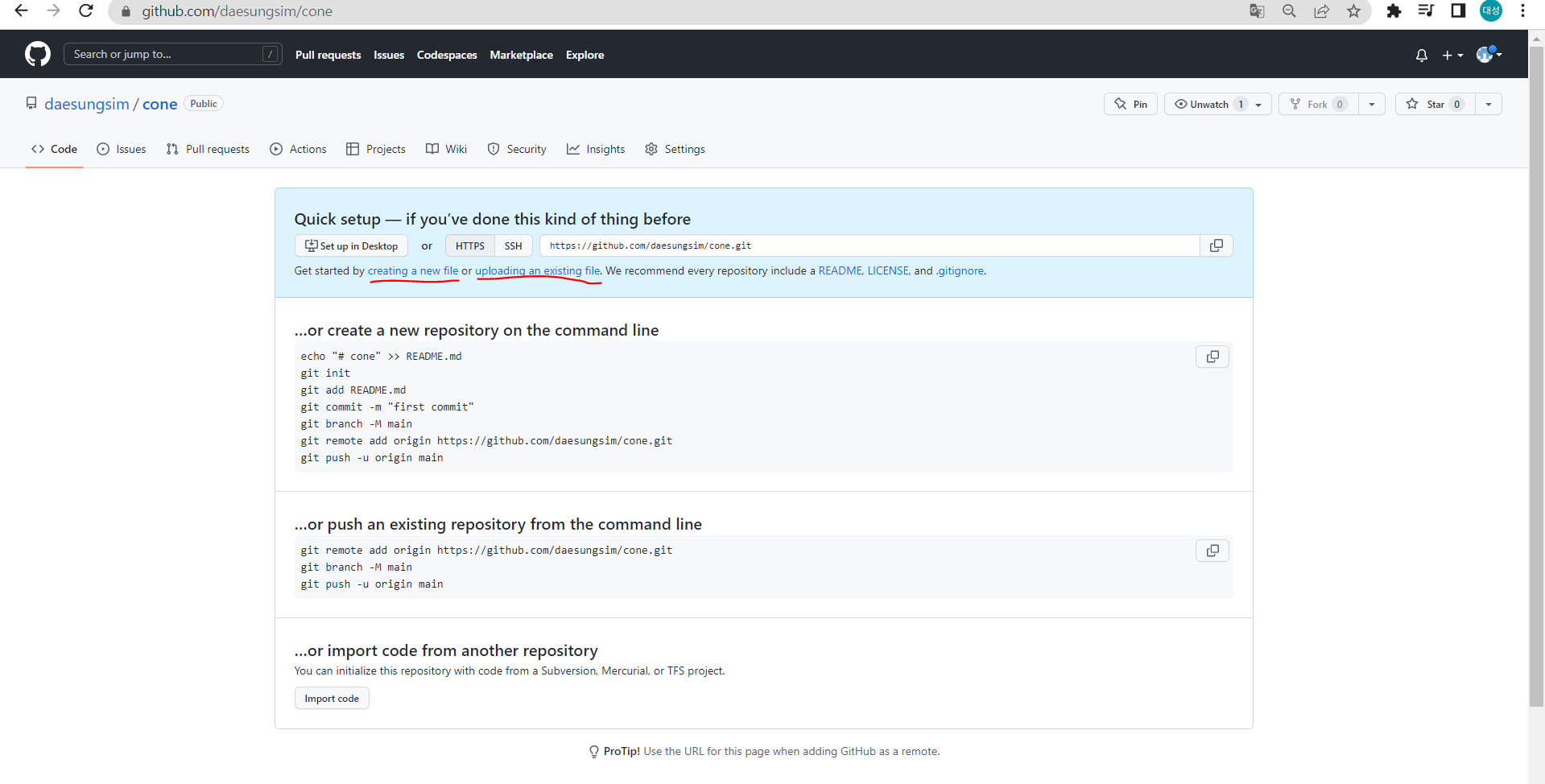Screen dimensions: 1545x784
Task: Click the page vertical scrollbar
Action: [x=1536, y=378]
